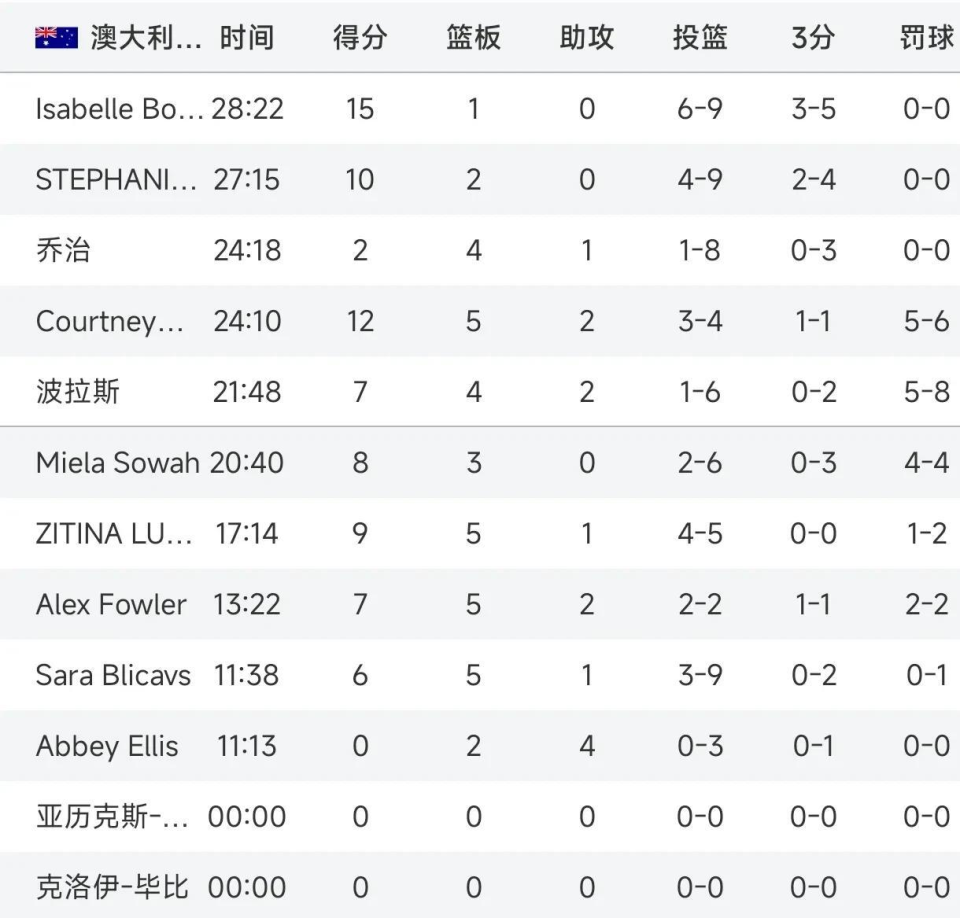Select player 乔治
Image resolution: width=960 pixels, height=918 pixels.
[x=63, y=250]
